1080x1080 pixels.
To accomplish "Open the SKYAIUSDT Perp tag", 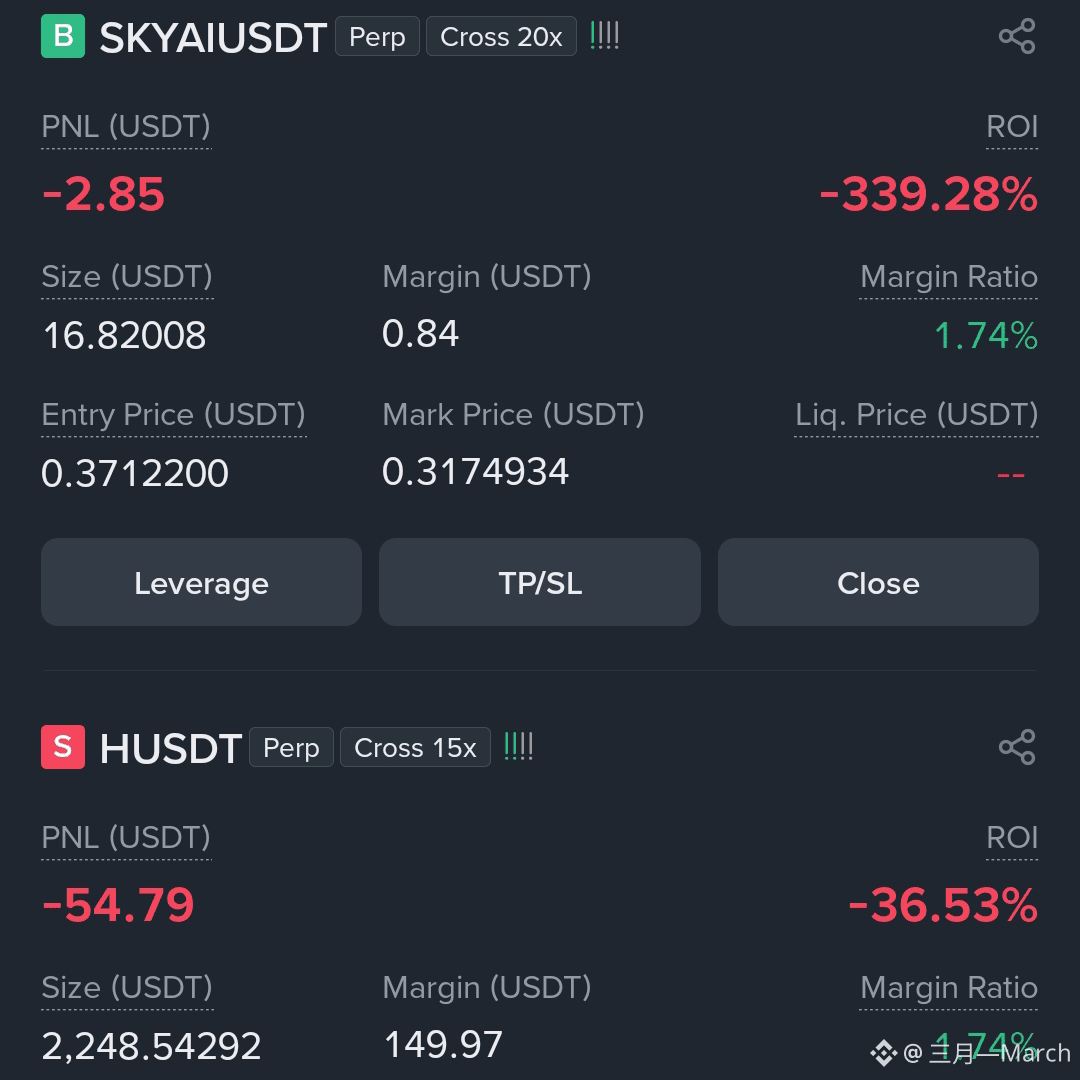I will [377, 37].
